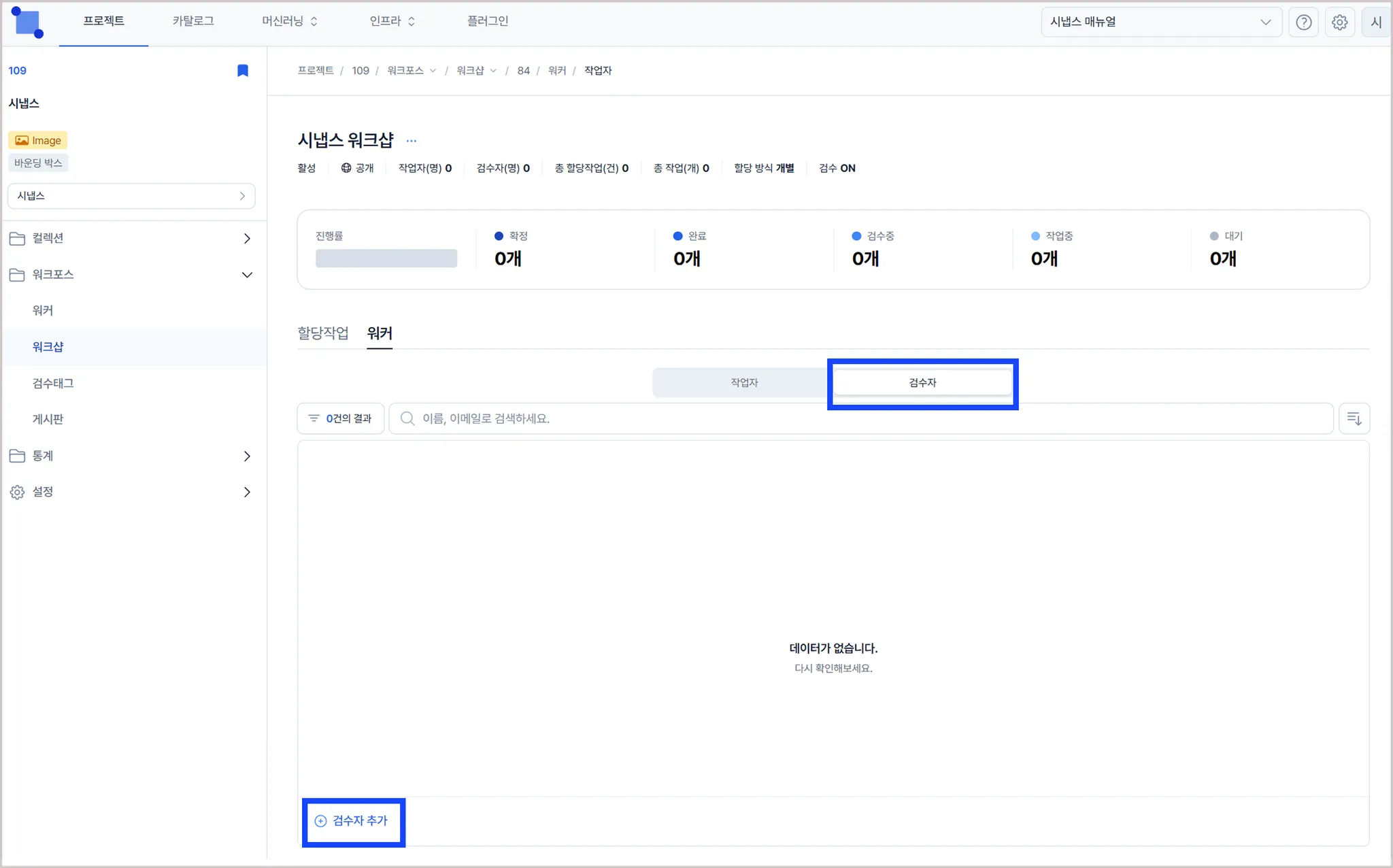The width and height of the screenshot is (1393, 868).
Task: Open the three-dot menu next to 시냅스 워크샵
Action: [412, 141]
